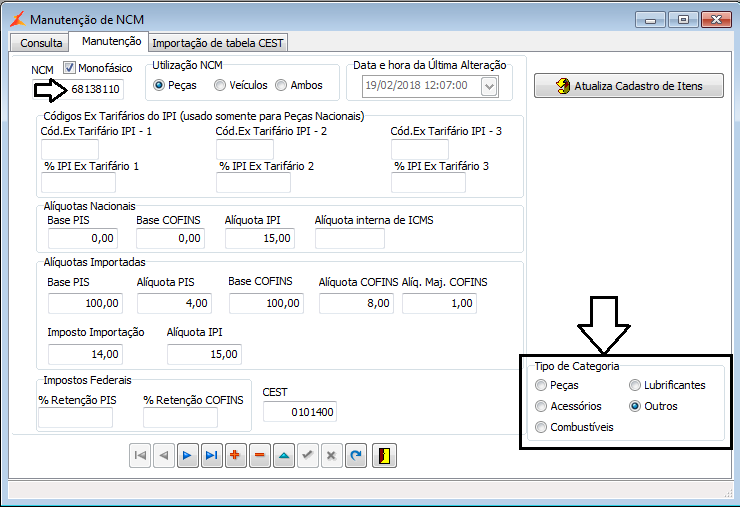Click imported Base COFINS field 100,00
Image resolution: width=740 pixels, height=507 pixels.
click(267, 303)
